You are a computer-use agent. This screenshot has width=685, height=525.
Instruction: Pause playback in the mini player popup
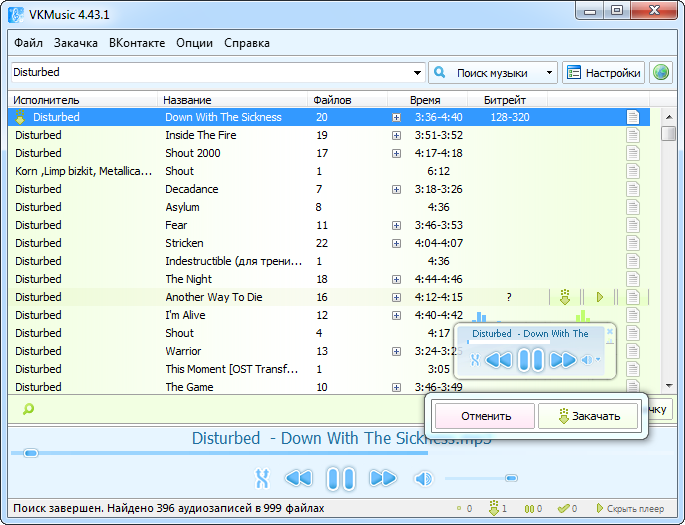point(531,360)
